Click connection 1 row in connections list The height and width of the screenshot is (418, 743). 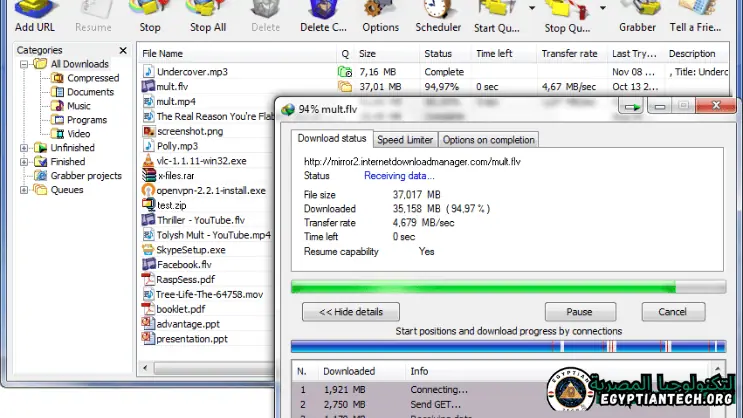pyautogui.click(x=501, y=390)
